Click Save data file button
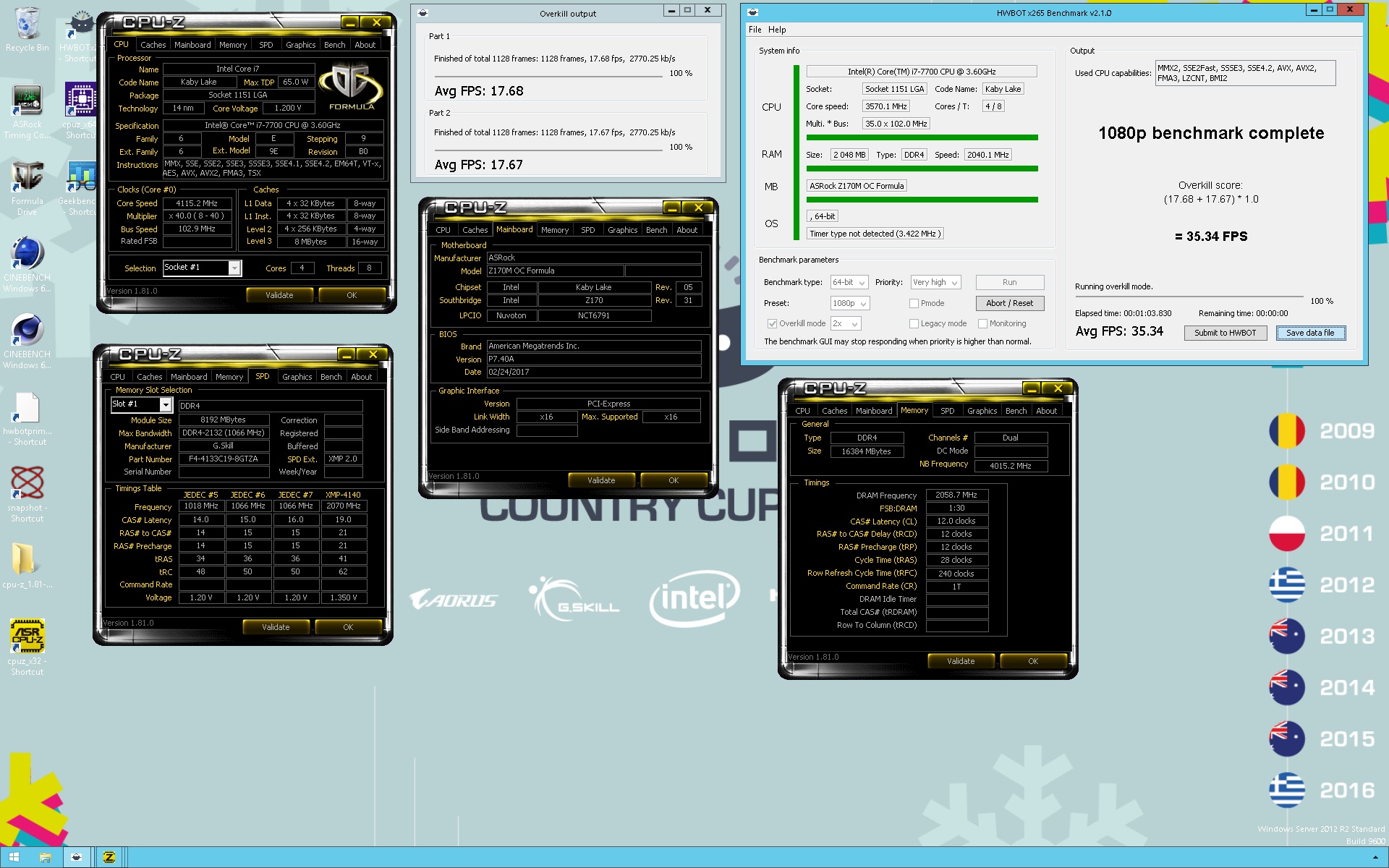Viewport: 1389px width, 868px height. click(1310, 333)
